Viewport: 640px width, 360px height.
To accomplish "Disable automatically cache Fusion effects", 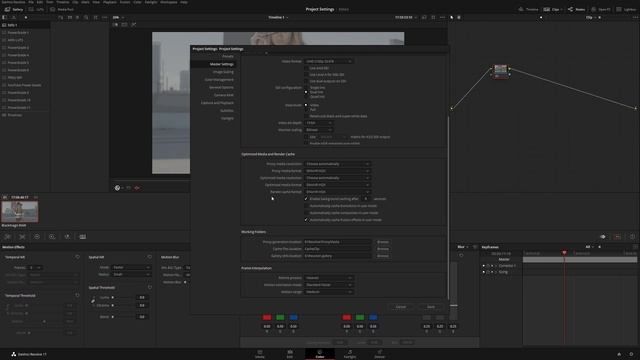I will point(306,220).
